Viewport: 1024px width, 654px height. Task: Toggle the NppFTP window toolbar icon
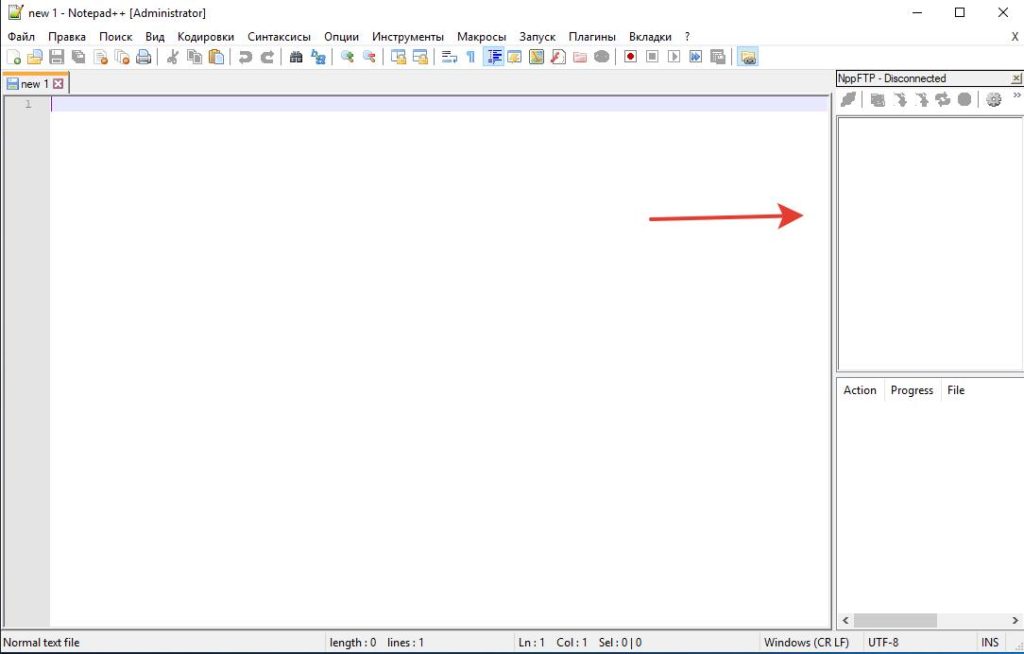pyautogui.click(x=748, y=57)
